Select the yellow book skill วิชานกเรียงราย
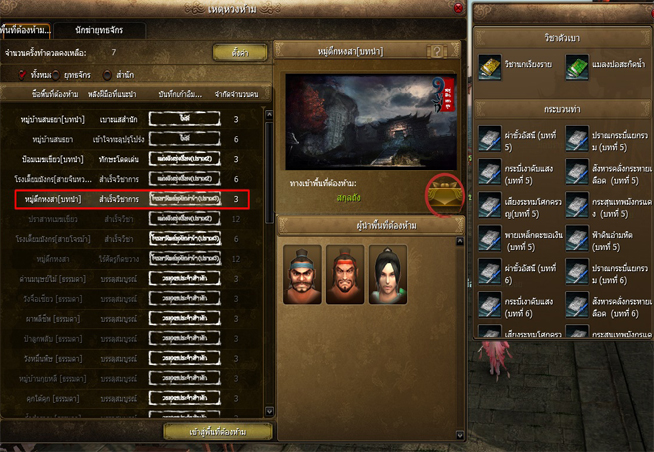The width and height of the screenshot is (654, 452). coord(490,67)
